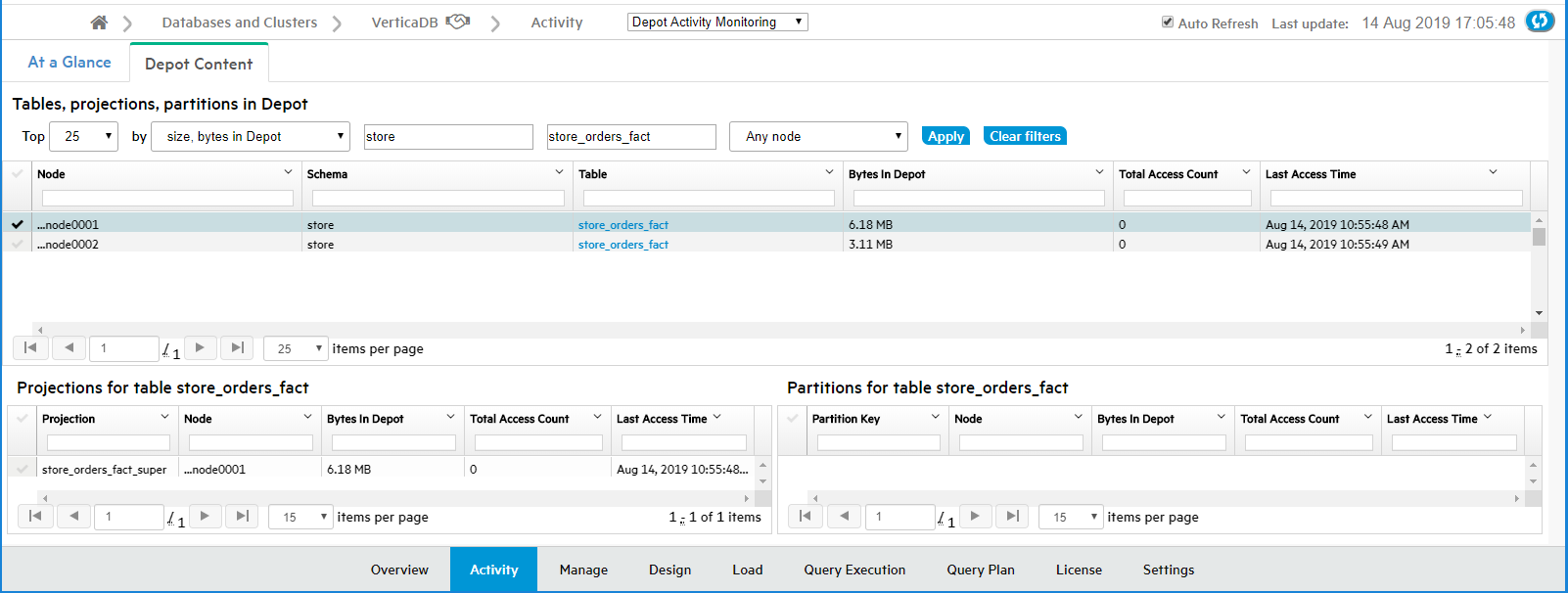Click the home icon in breadcrumb
Image resolution: width=1568 pixels, height=593 pixels.
click(x=99, y=23)
